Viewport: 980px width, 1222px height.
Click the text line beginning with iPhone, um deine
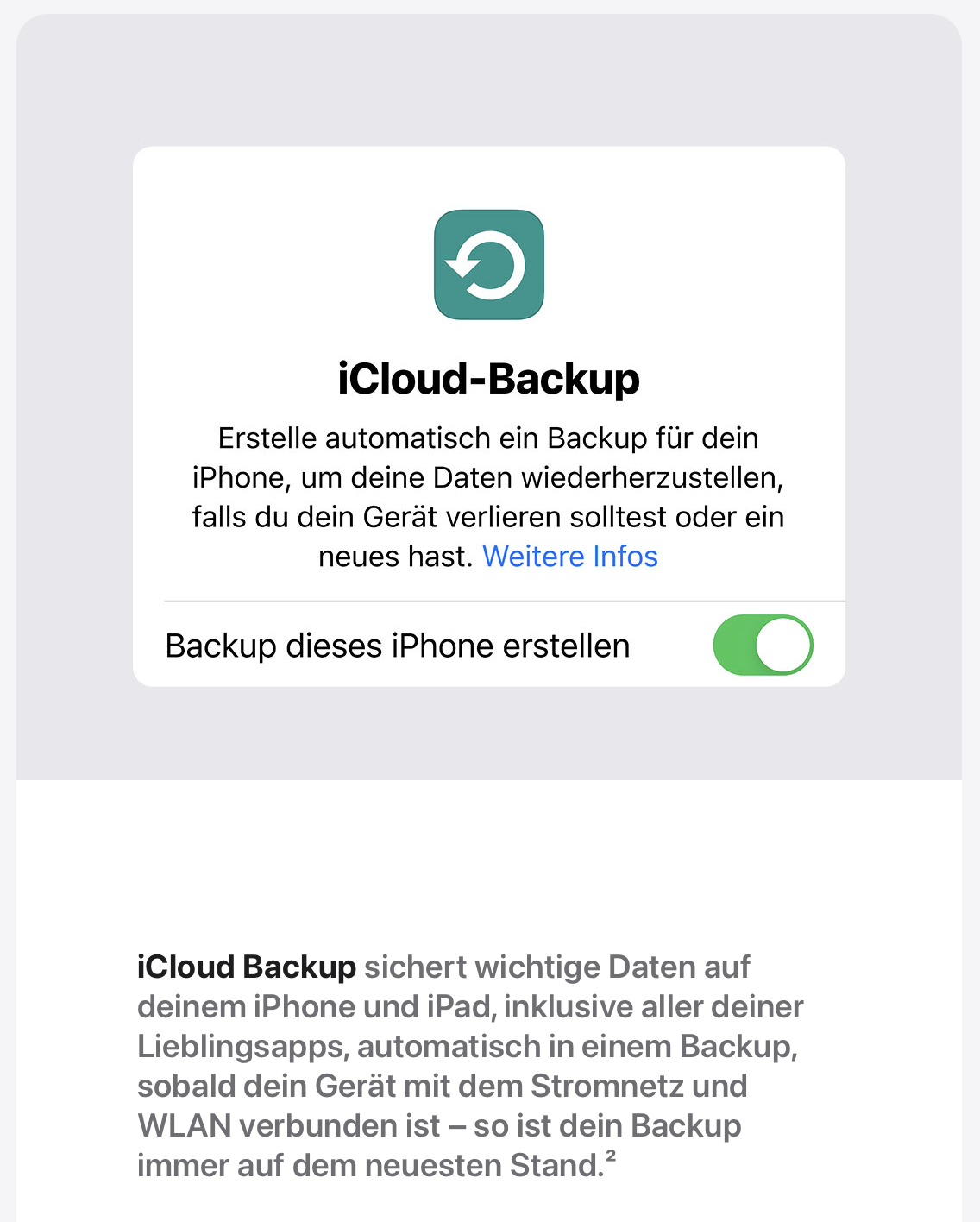click(x=488, y=478)
